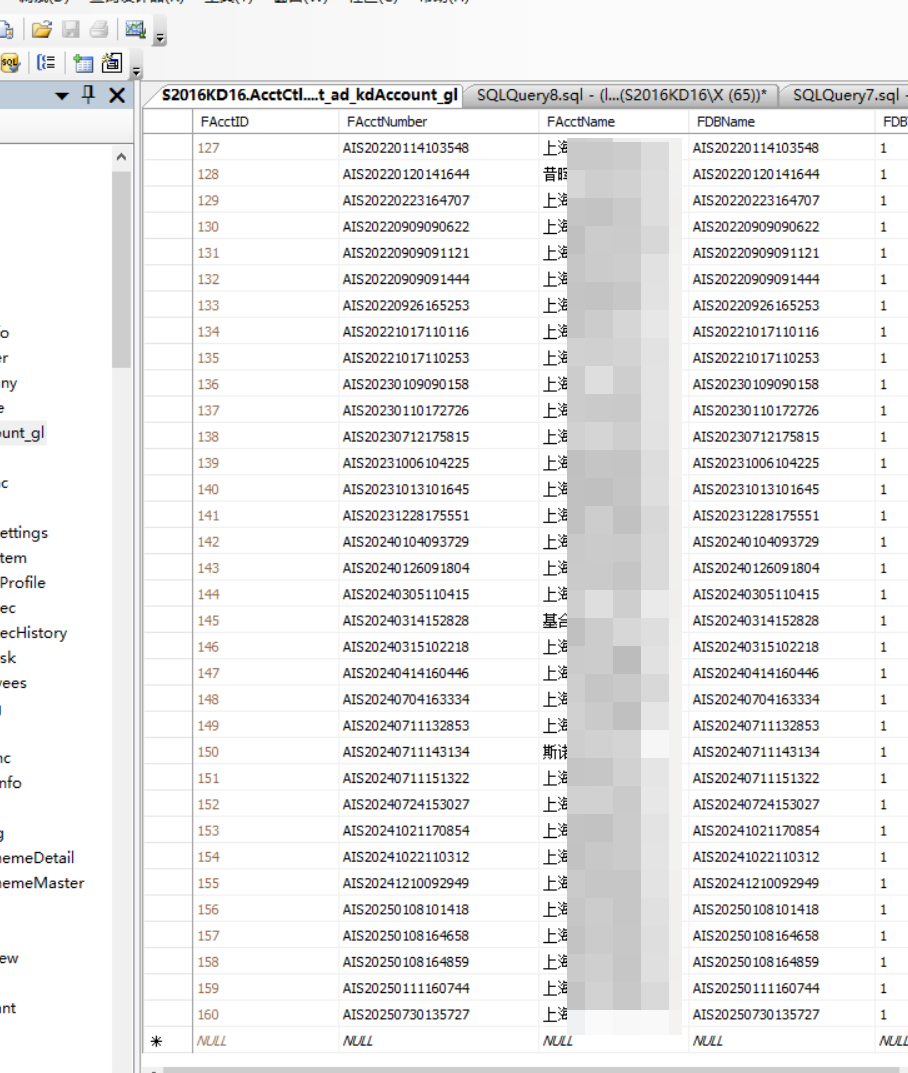Click the Print icon in toolbar

[98, 30]
